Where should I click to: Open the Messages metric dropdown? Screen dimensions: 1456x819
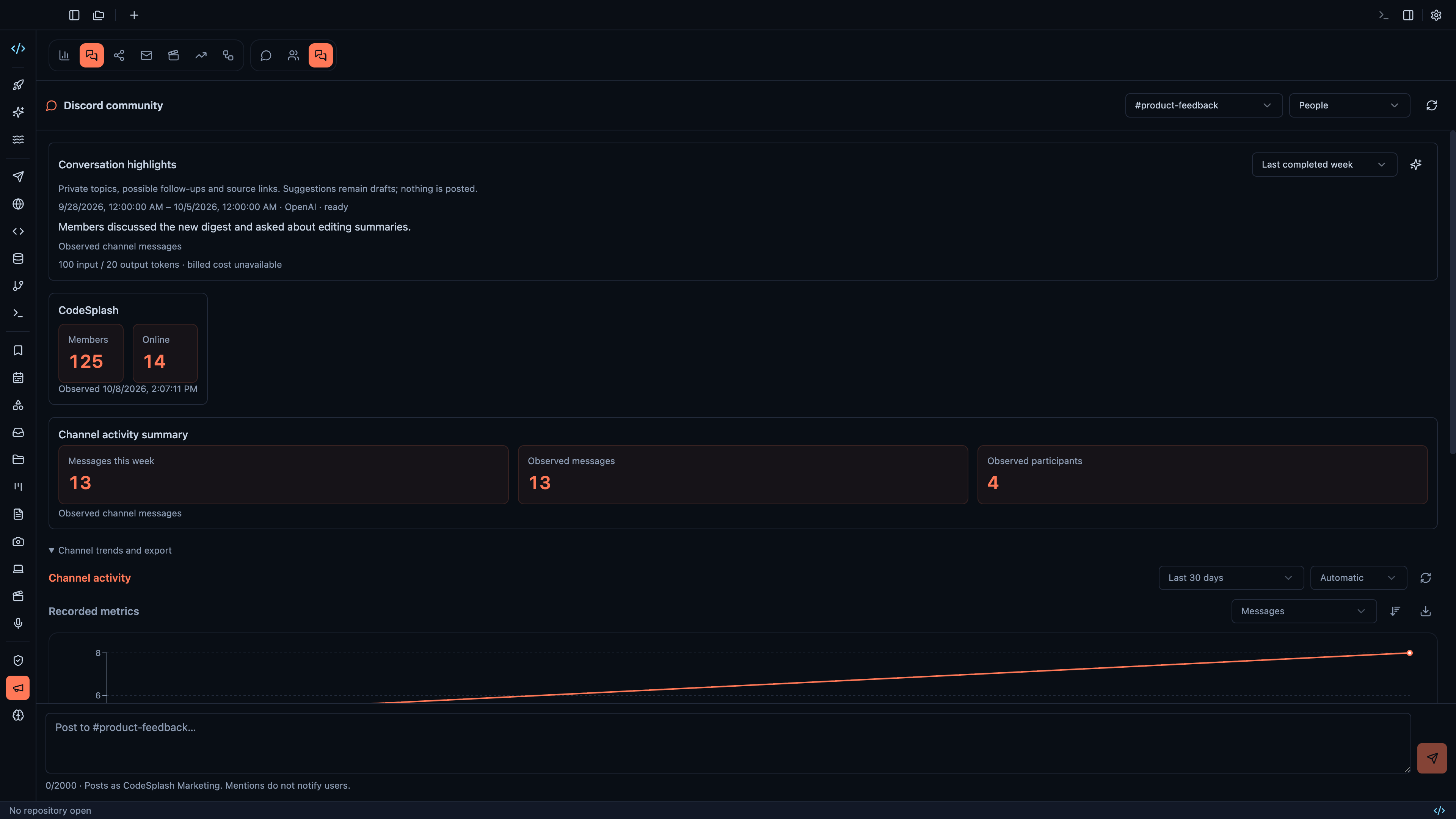(1304, 611)
